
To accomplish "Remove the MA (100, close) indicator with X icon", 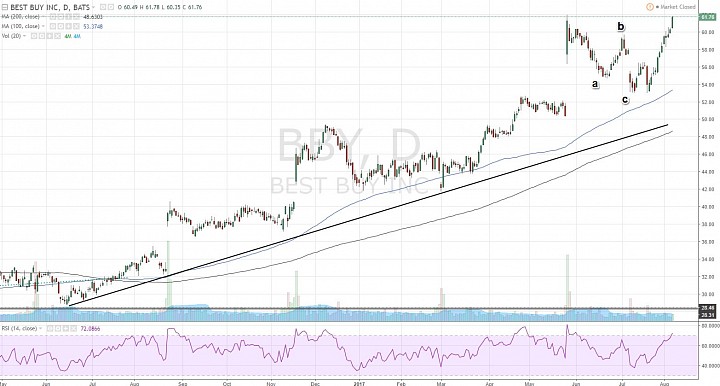I will click(x=76, y=26).
